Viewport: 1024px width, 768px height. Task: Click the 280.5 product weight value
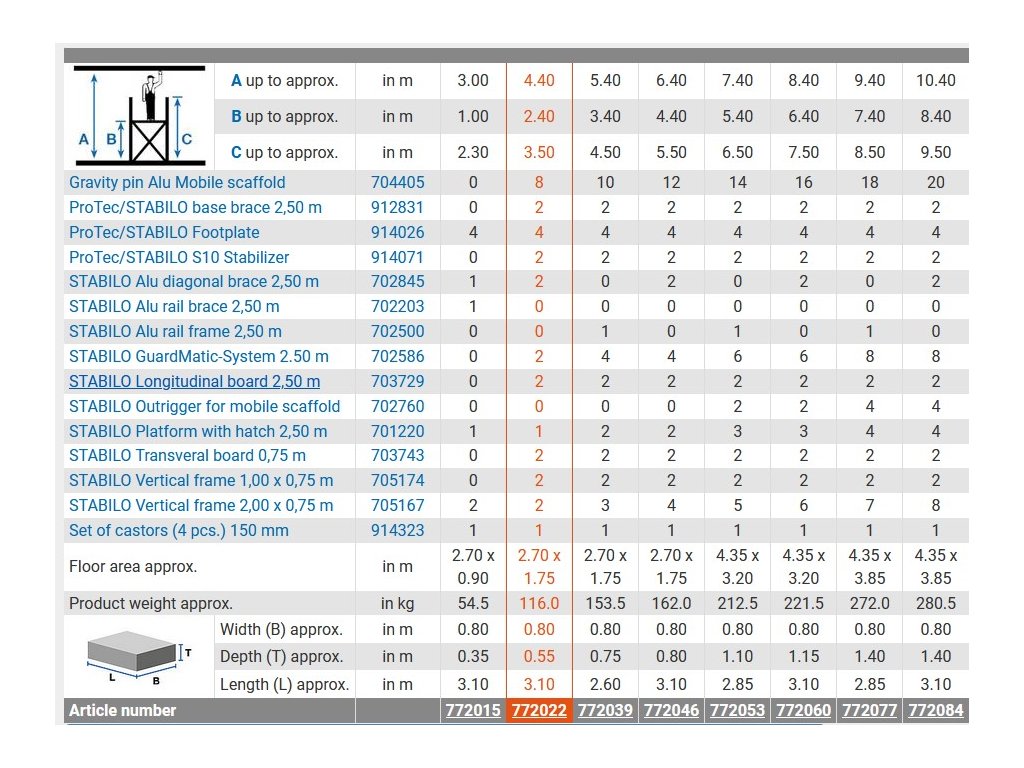[x=936, y=603]
